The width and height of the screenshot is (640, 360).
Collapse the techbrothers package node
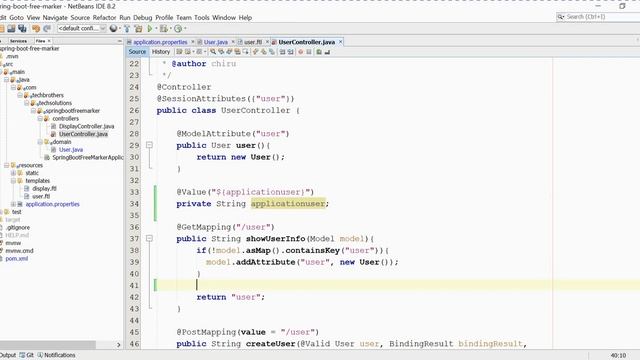[x=20, y=95]
